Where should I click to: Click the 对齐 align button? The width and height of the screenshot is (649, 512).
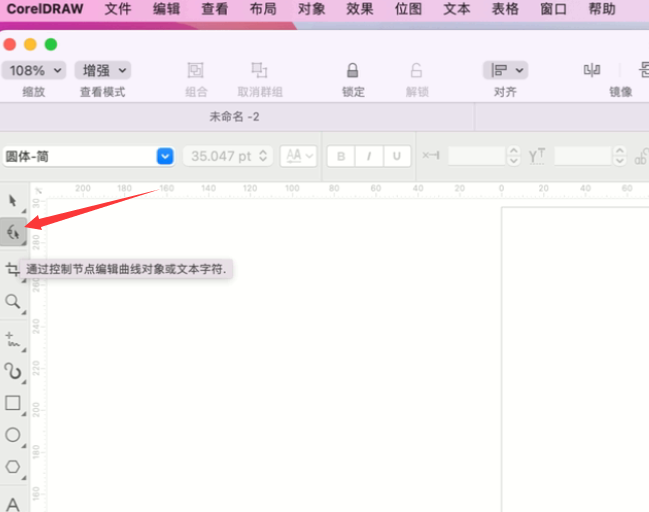[505, 71]
